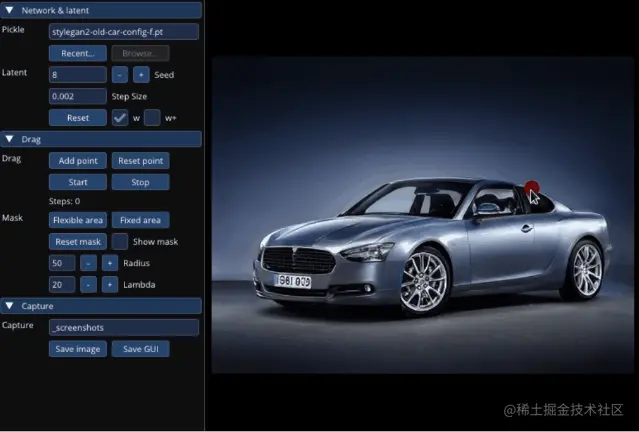Screen dimensions: 639x432
Task: Toggle the w latent space checkbox
Action: (x=120, y=118)
